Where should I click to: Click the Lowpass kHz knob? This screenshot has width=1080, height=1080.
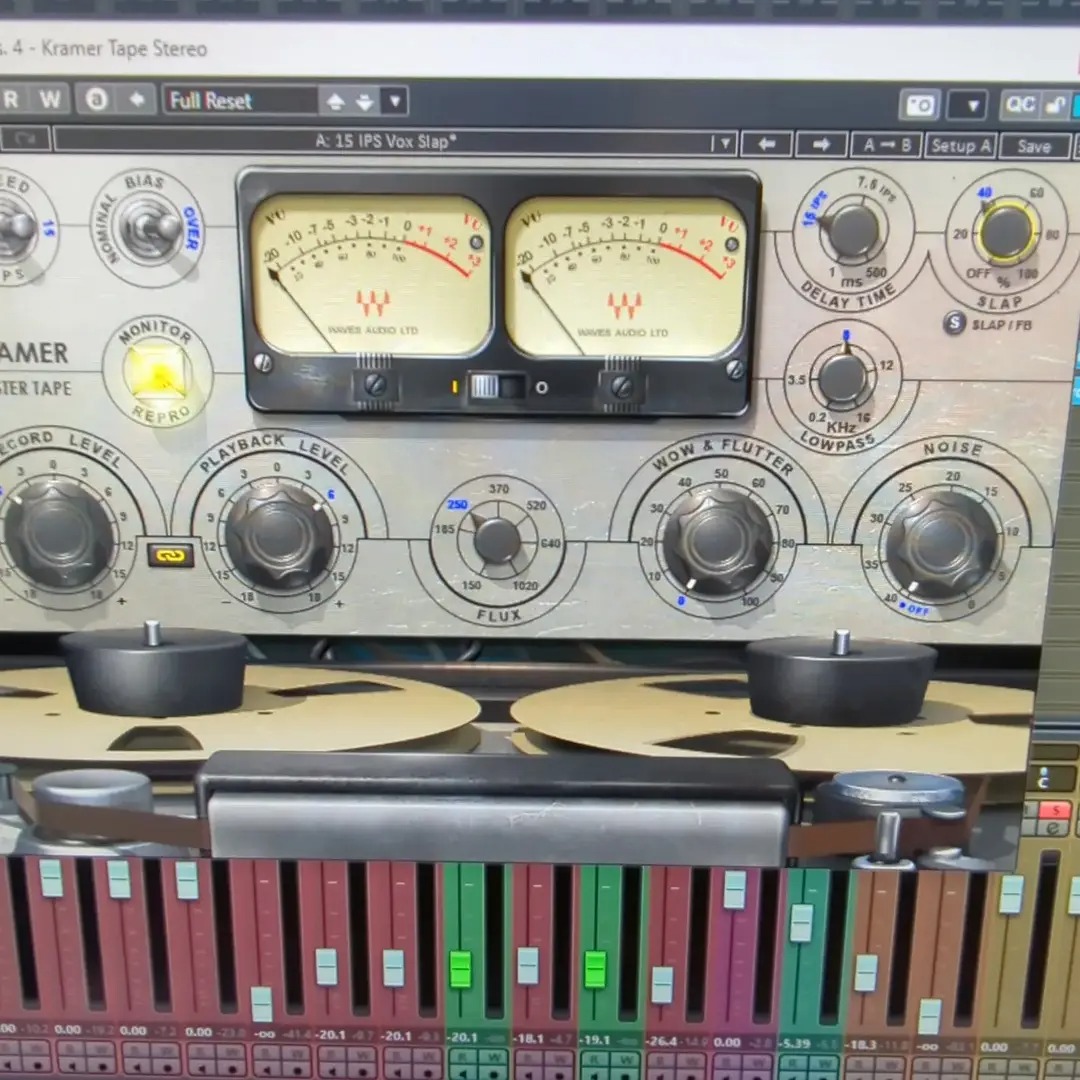point(842,377)
